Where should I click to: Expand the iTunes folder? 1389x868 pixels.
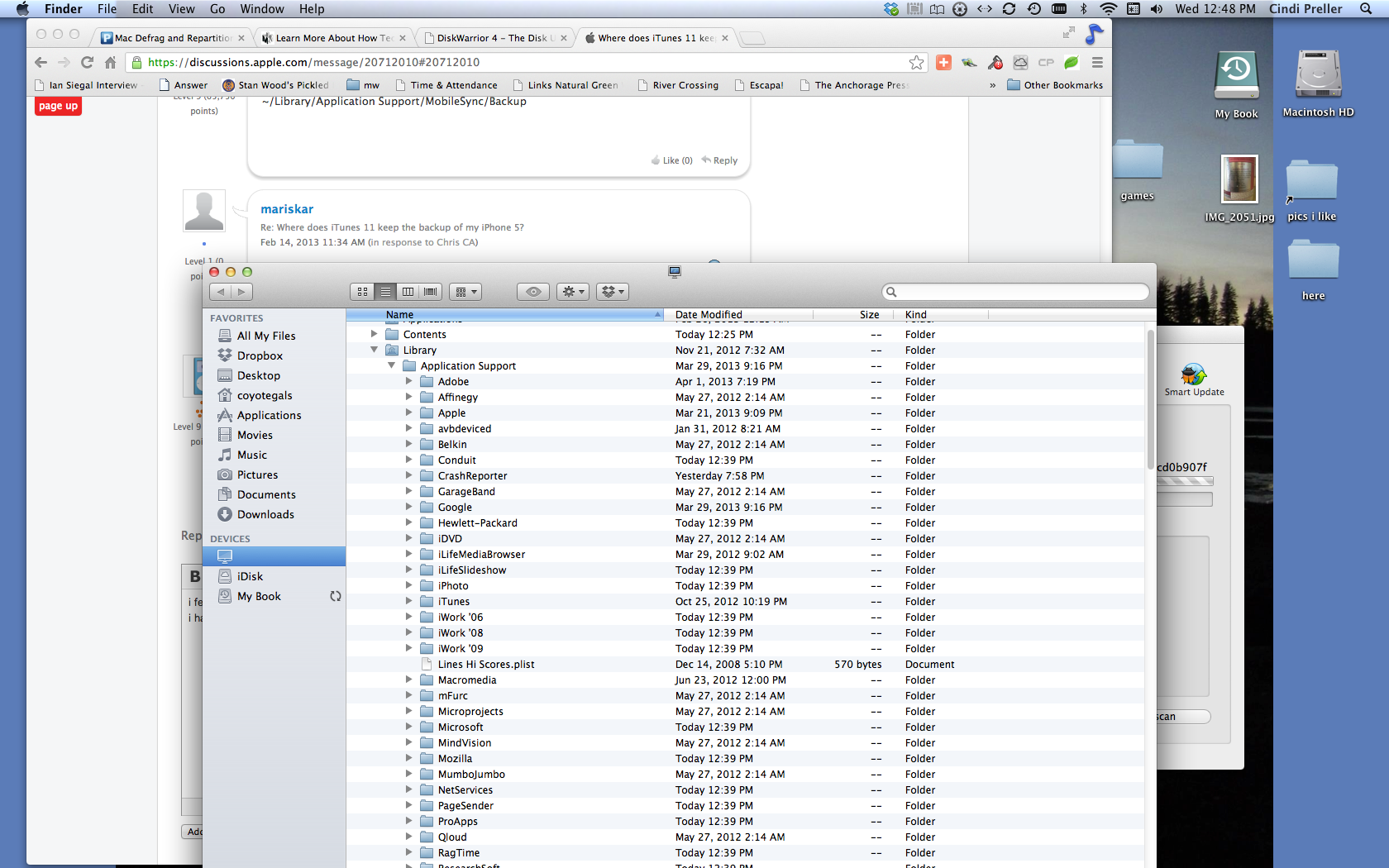[x=408, y=601]
